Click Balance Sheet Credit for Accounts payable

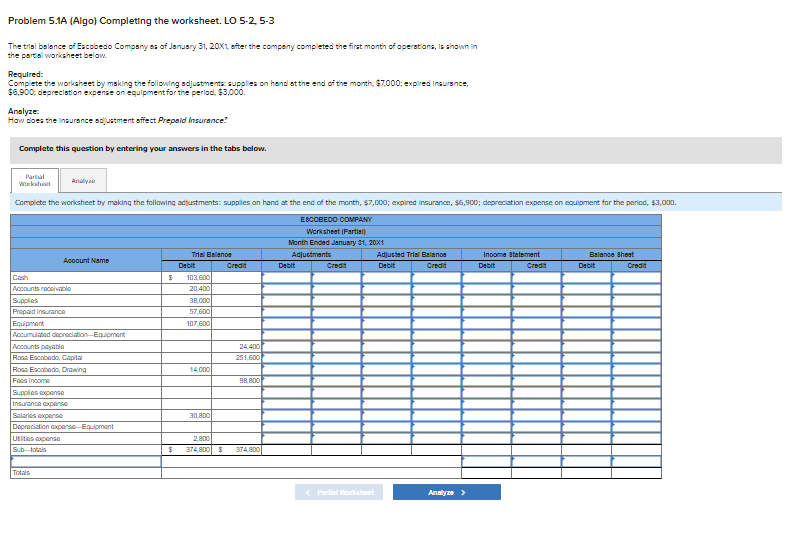tap(636, 346)
